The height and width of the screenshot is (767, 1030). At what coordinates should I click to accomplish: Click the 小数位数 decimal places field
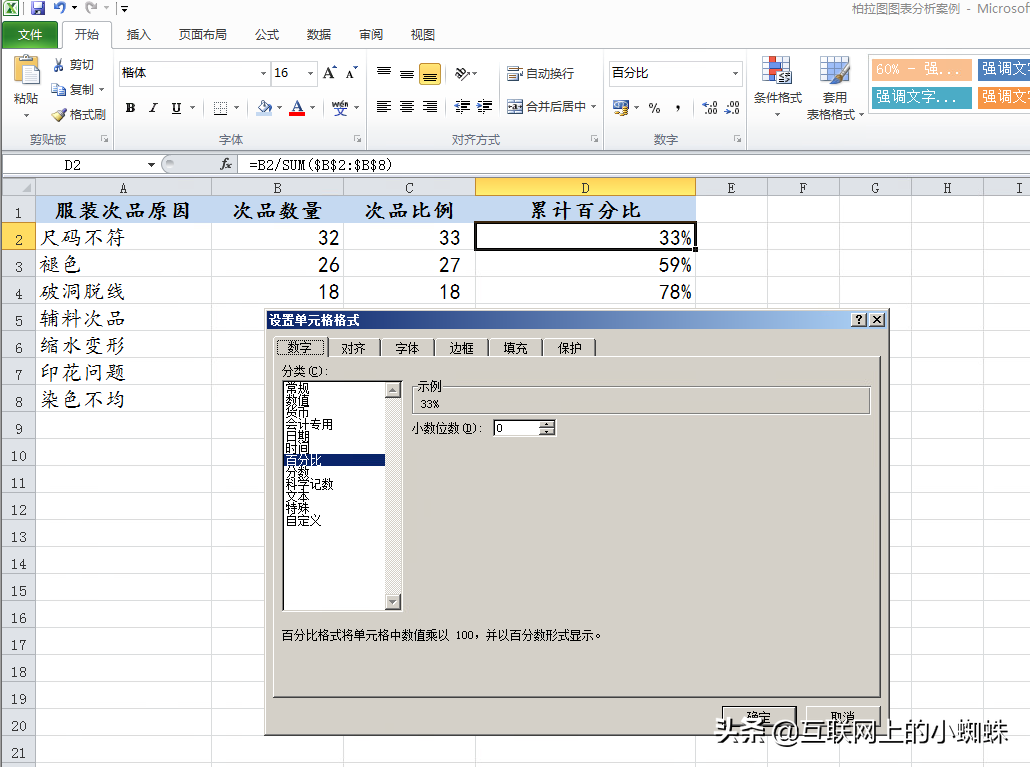[516, 428]
